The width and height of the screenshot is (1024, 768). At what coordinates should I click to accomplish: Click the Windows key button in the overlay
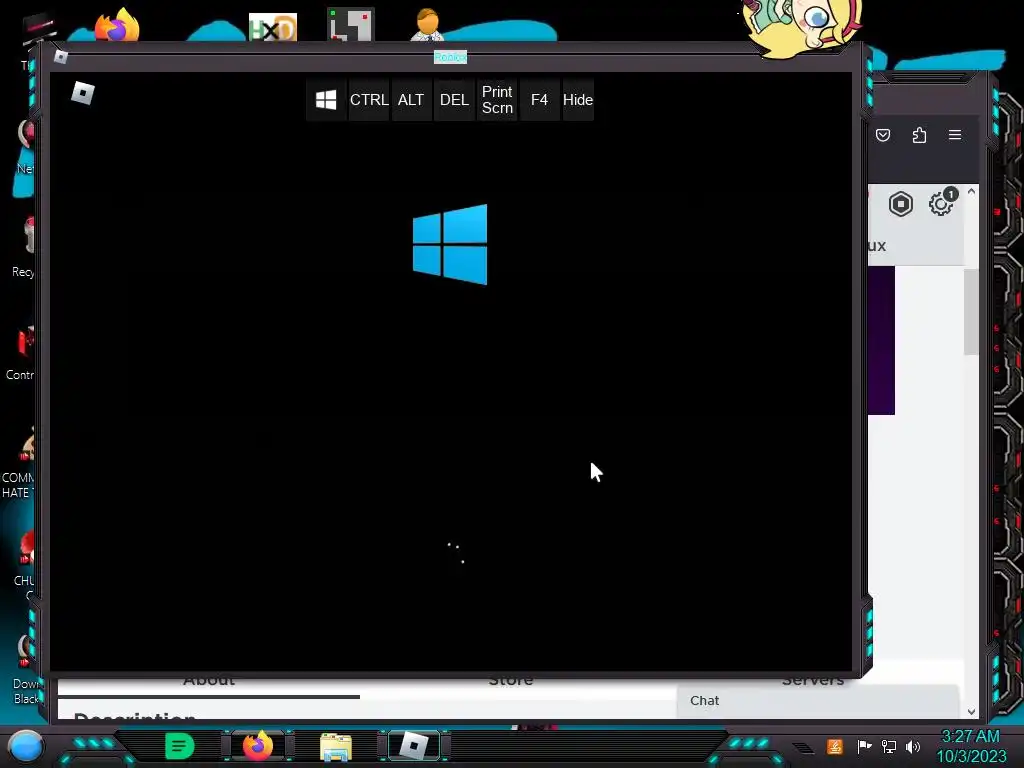click(326, 100)
